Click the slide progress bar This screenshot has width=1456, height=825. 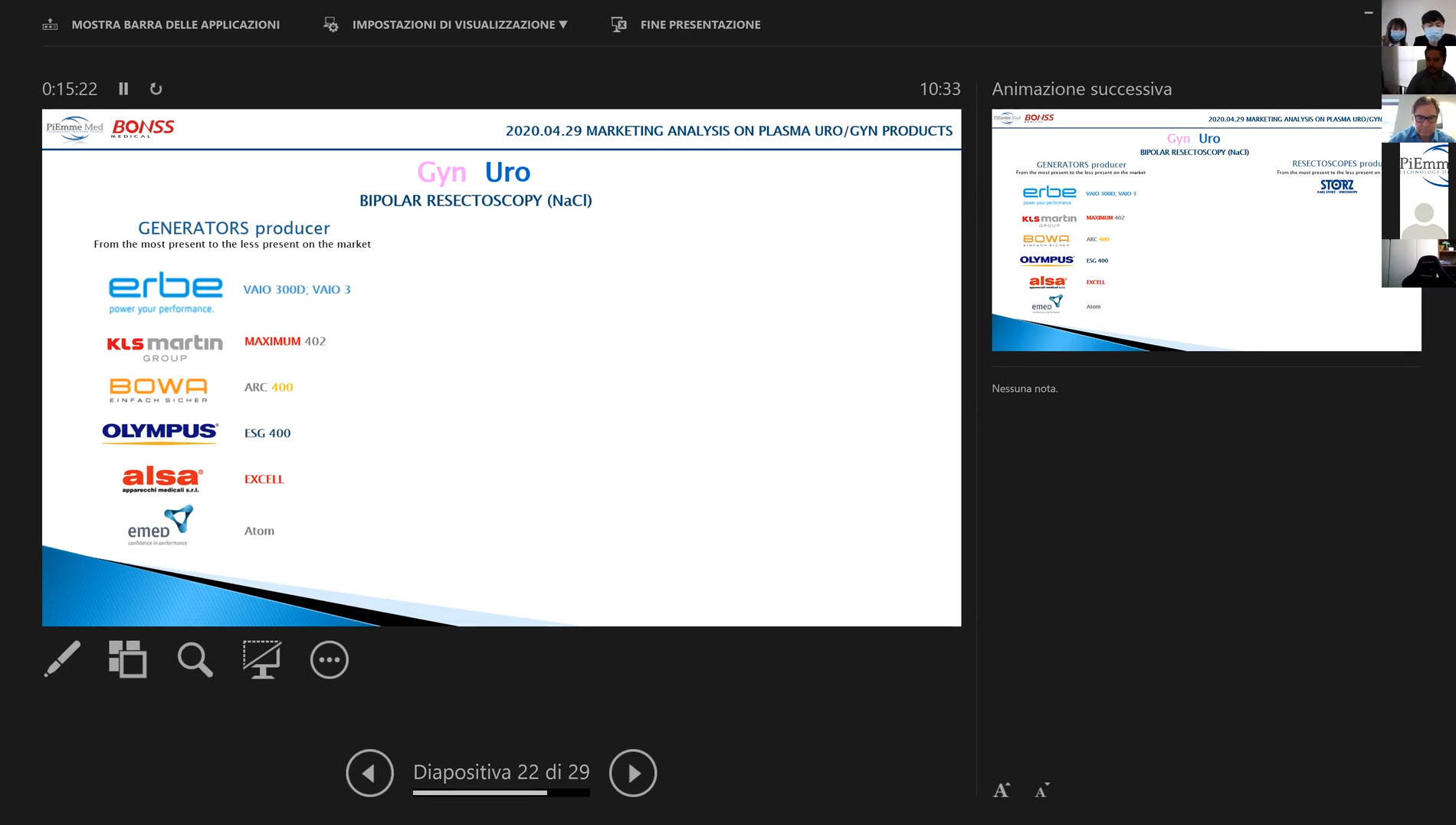tap(501, 793)
